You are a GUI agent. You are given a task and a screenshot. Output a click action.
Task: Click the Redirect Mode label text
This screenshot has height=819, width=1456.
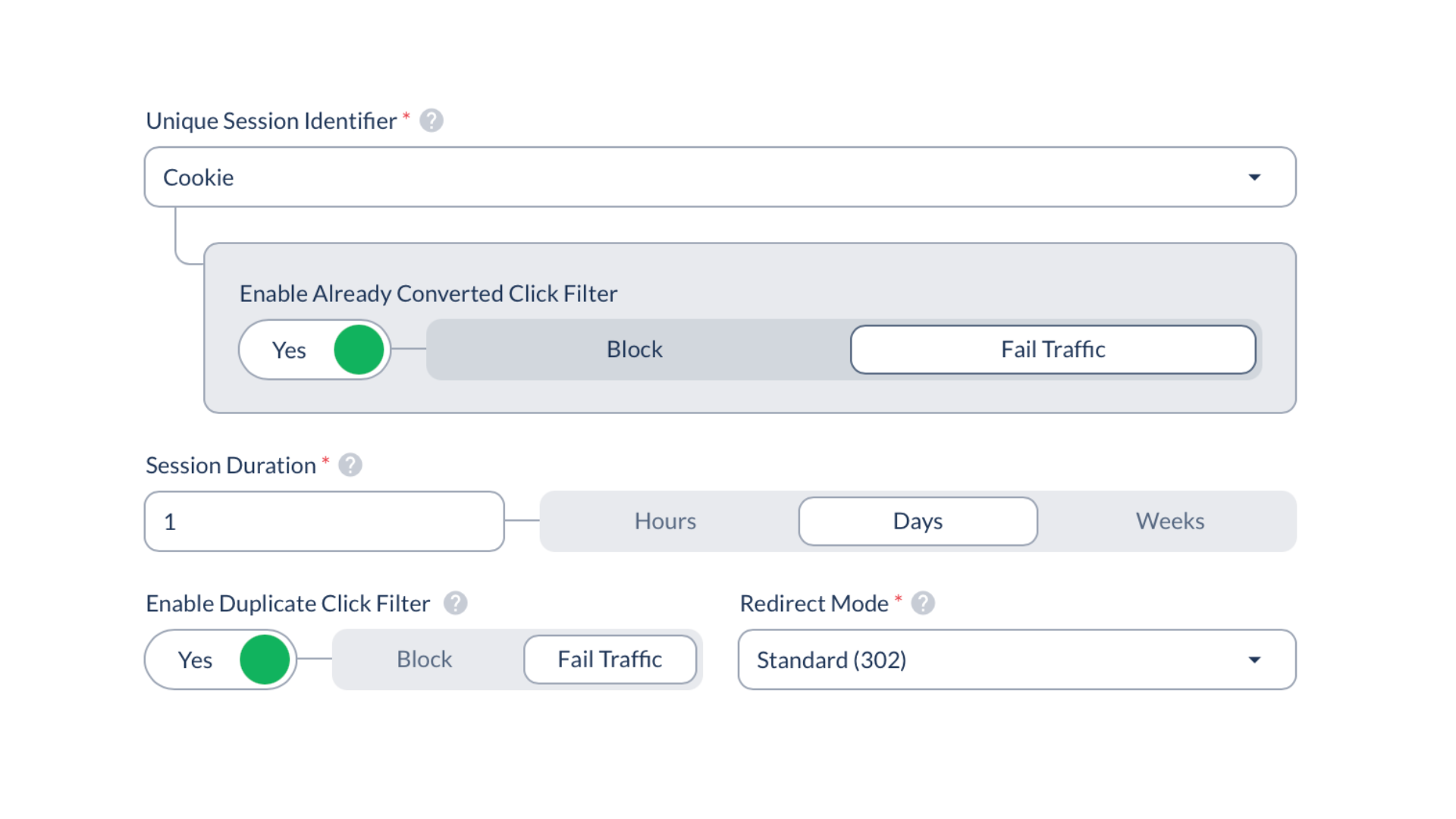point(814,603)
